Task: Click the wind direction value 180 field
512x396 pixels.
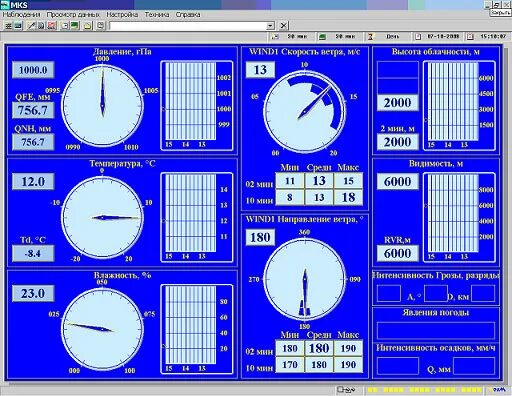Action: 260,237
